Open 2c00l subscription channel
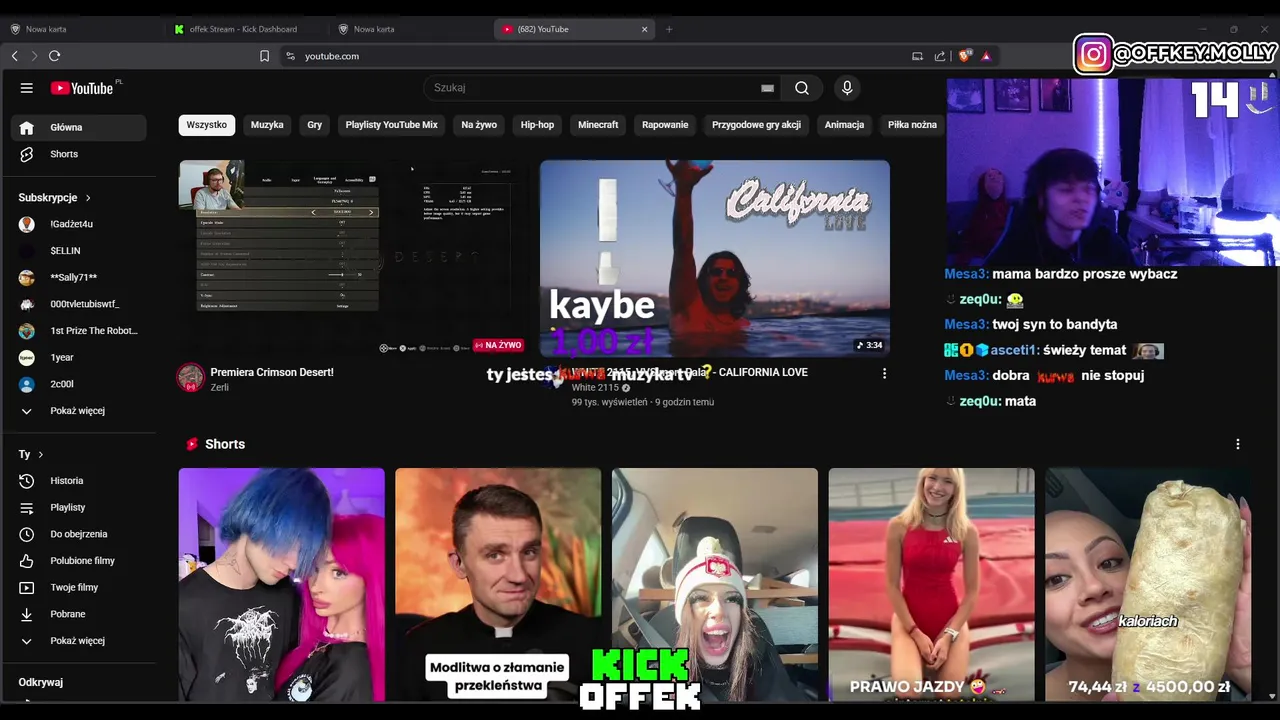 pyautogui.click(x=78, y=384)
